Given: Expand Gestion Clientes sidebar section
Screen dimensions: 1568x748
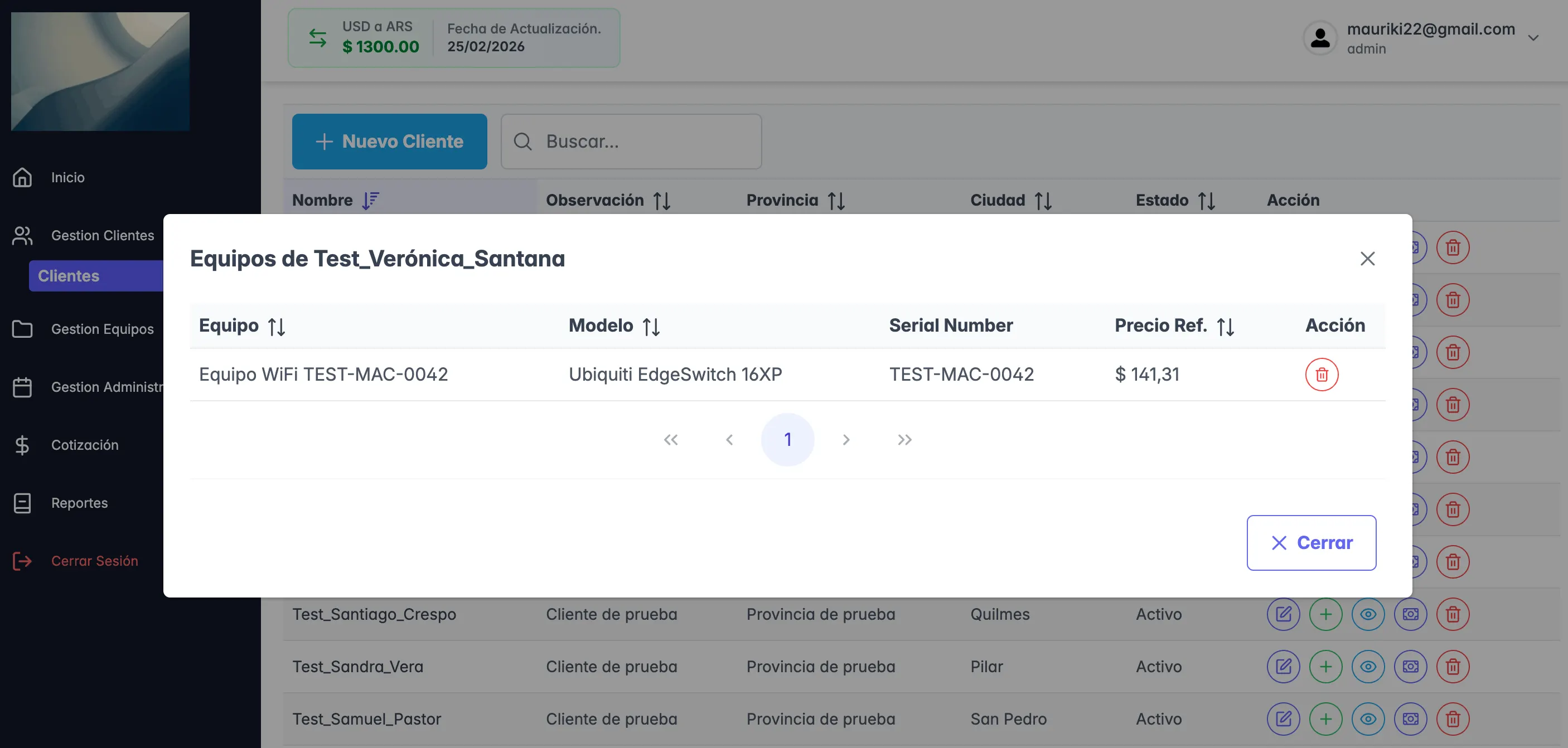Looking at the screenshot, I should pyautogui.click(x=101, y=236).
